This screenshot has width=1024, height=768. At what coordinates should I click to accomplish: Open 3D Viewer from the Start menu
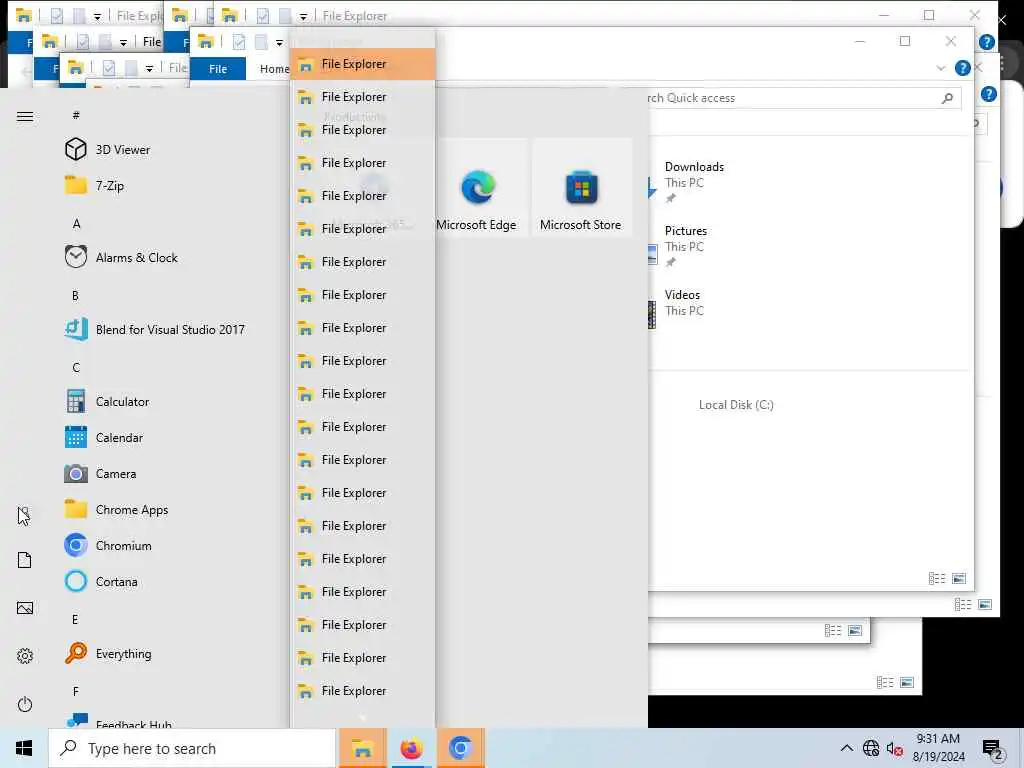123,150
